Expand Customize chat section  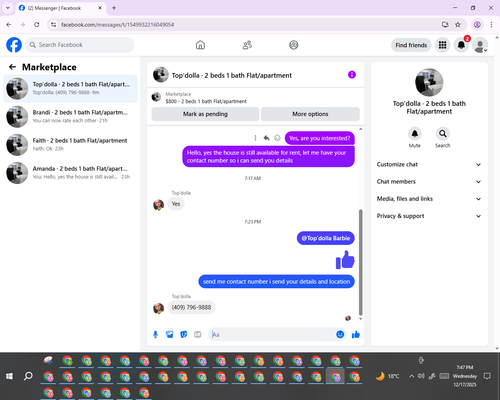429,164
